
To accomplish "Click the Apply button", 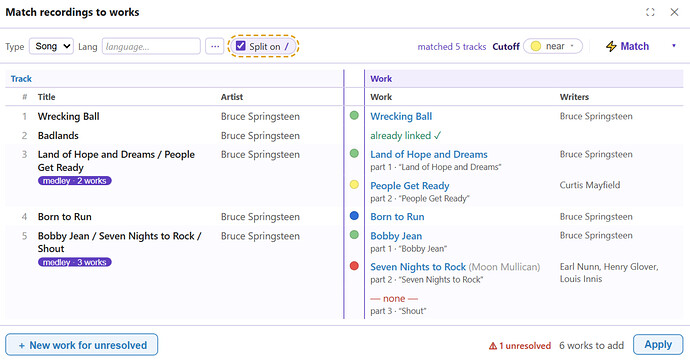I will point(658,345).
